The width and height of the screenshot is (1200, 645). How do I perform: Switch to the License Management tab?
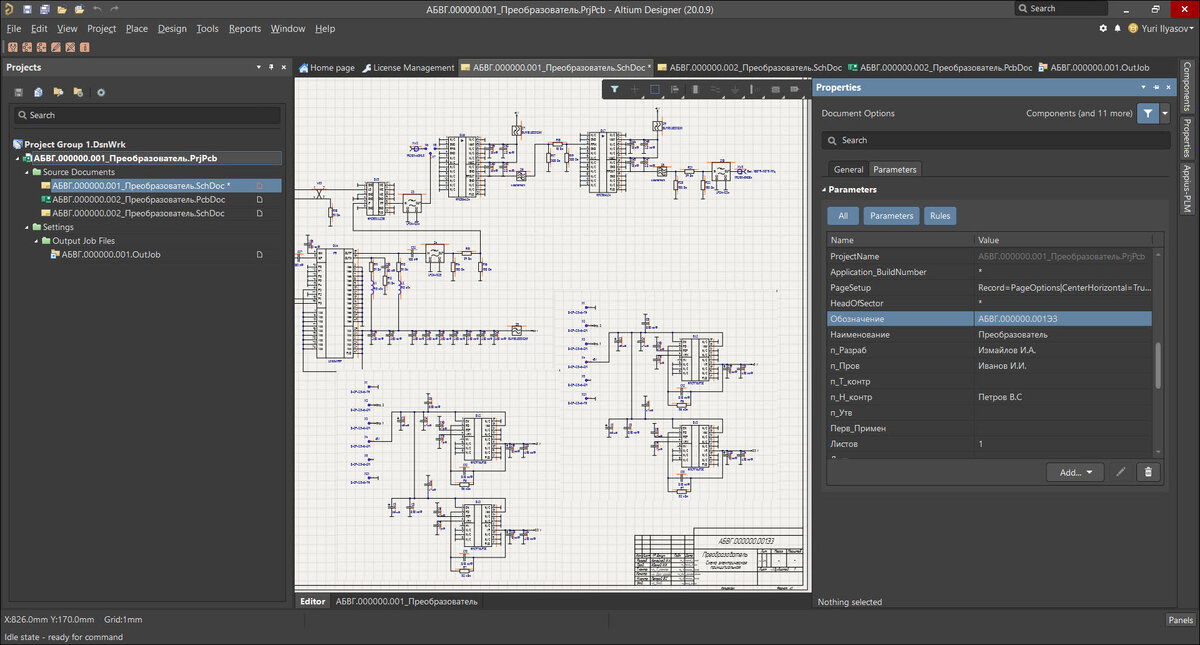[408, 68]
